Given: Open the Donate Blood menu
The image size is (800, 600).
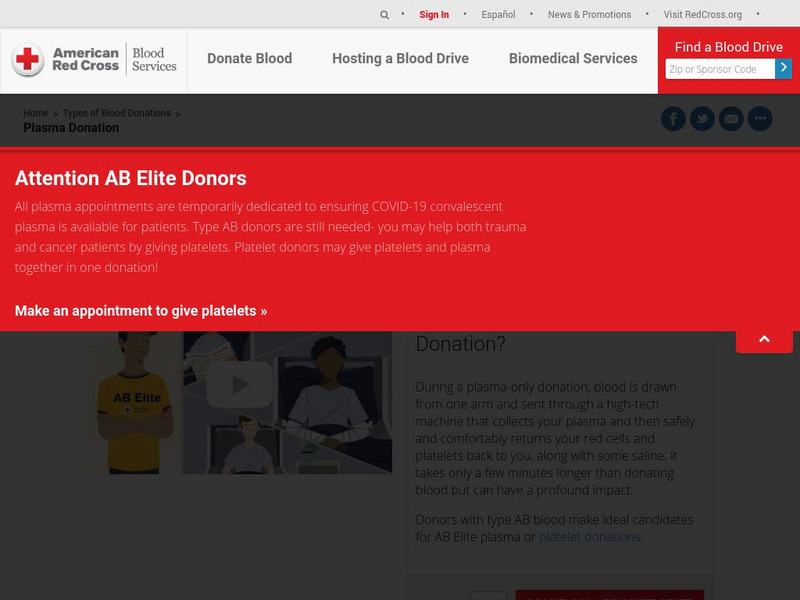Looking at the screenshot, I should (x=249, y=59).
